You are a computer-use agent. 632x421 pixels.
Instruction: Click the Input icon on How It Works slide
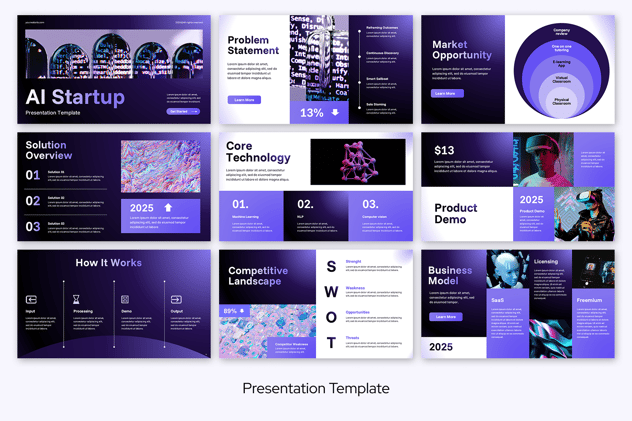pos(31,299)
